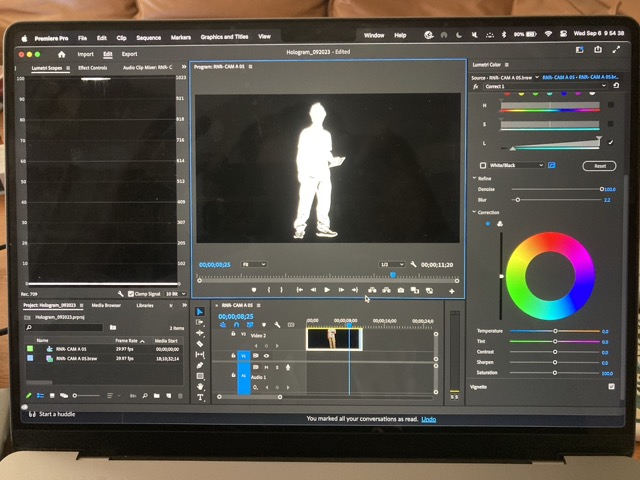Collapse the Refine section
The height and width of the screenshot is (480, 640).
click(475, 178)
